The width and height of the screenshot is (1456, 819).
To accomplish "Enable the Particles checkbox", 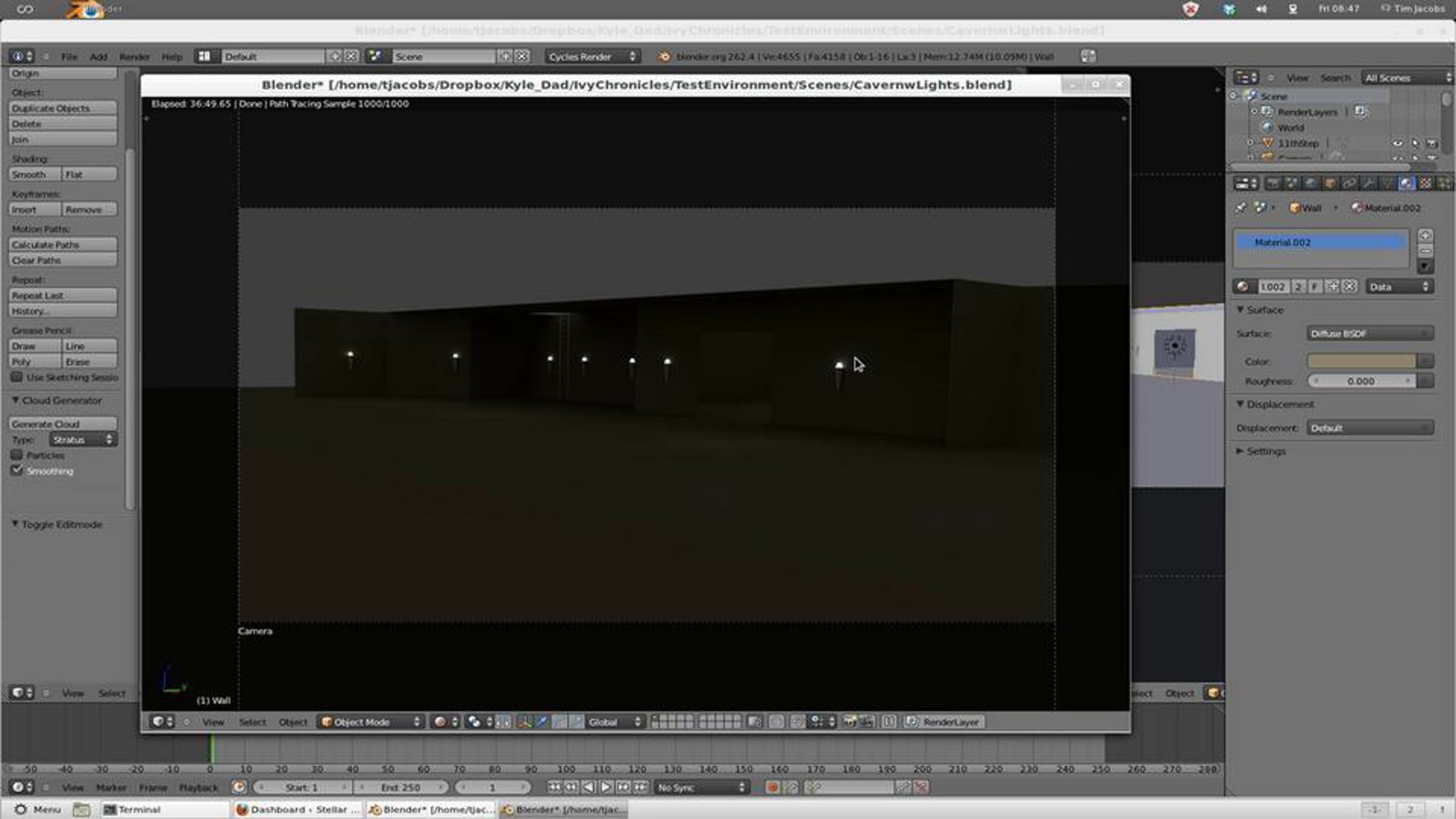I will click(17, 455).
